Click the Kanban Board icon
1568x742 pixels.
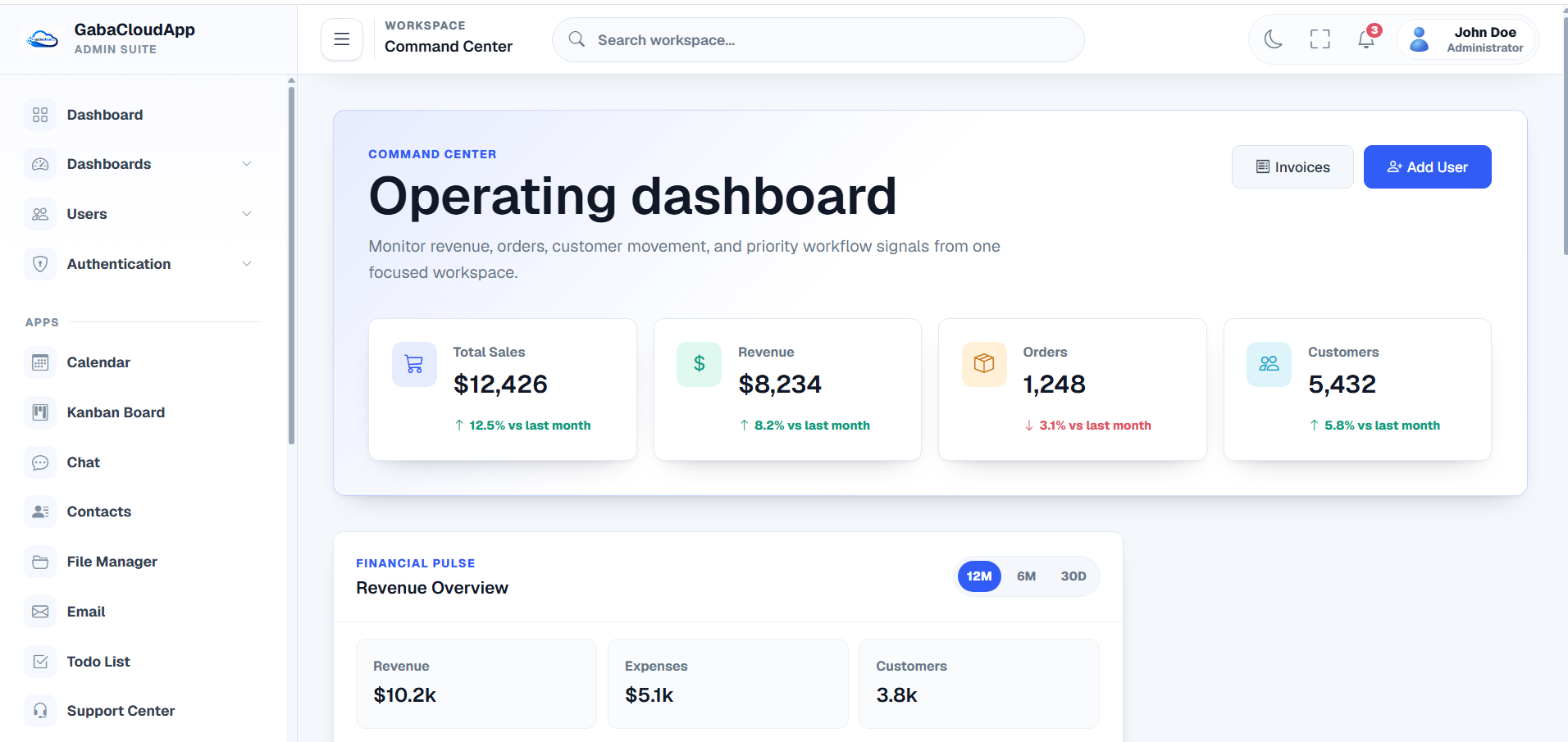pyautogui.click(x=40, y=412)
